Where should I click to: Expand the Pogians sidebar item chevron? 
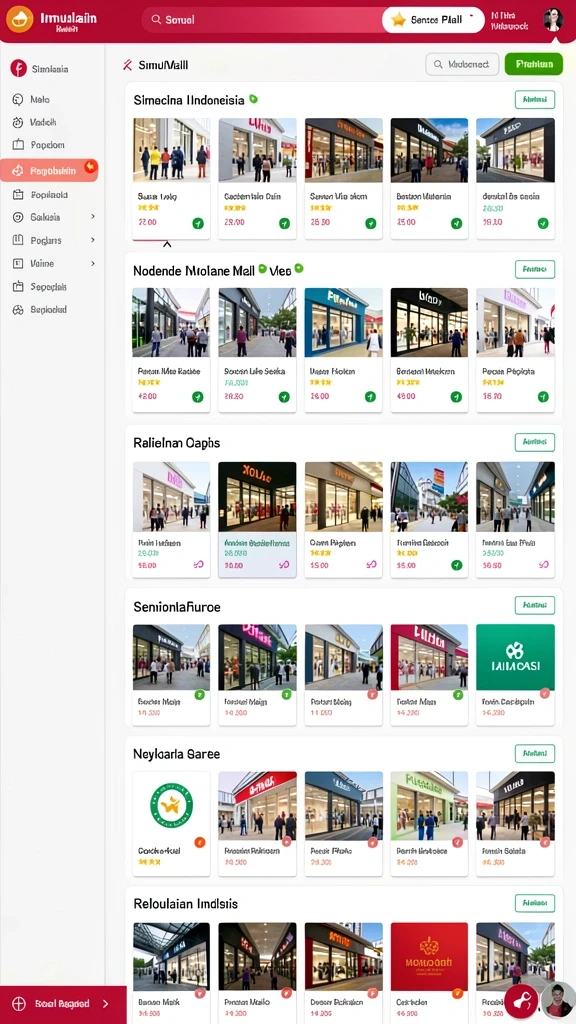93,240
